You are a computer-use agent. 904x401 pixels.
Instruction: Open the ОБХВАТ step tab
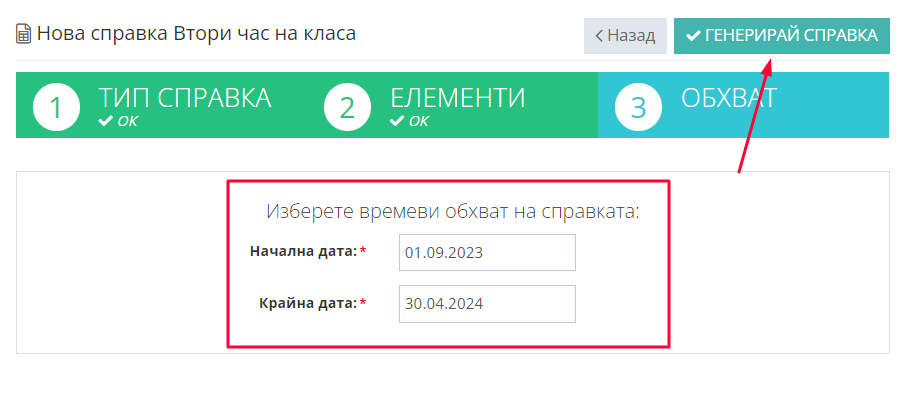(744, 105)
